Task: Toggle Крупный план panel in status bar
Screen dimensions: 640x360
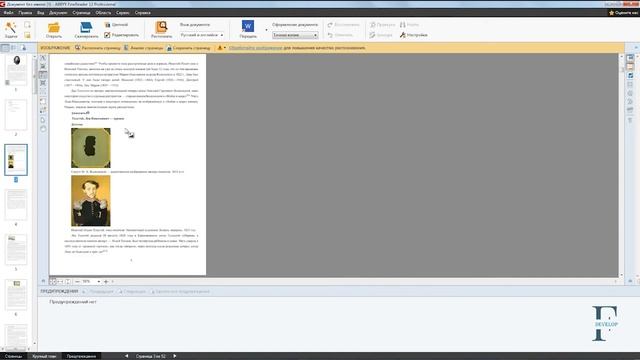Action: tap(44, 356)
